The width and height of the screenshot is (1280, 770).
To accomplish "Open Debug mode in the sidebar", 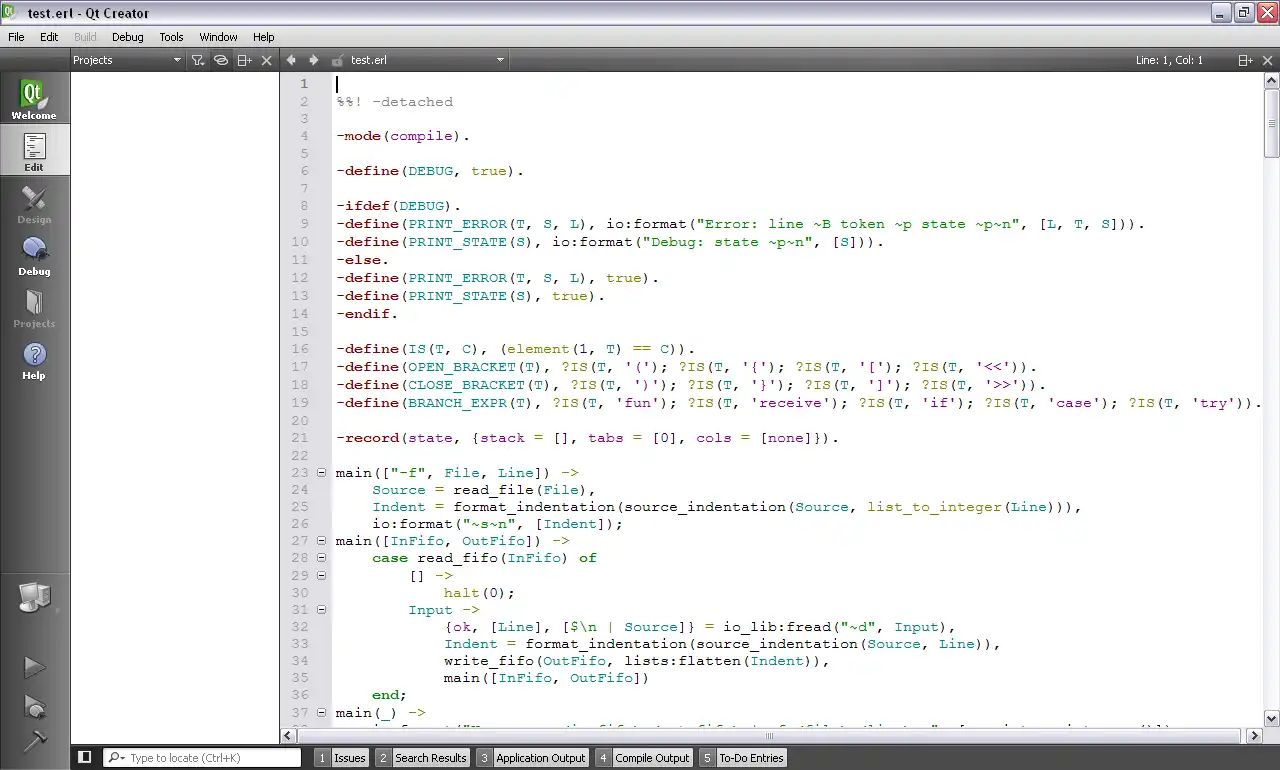I will (34, 256).
